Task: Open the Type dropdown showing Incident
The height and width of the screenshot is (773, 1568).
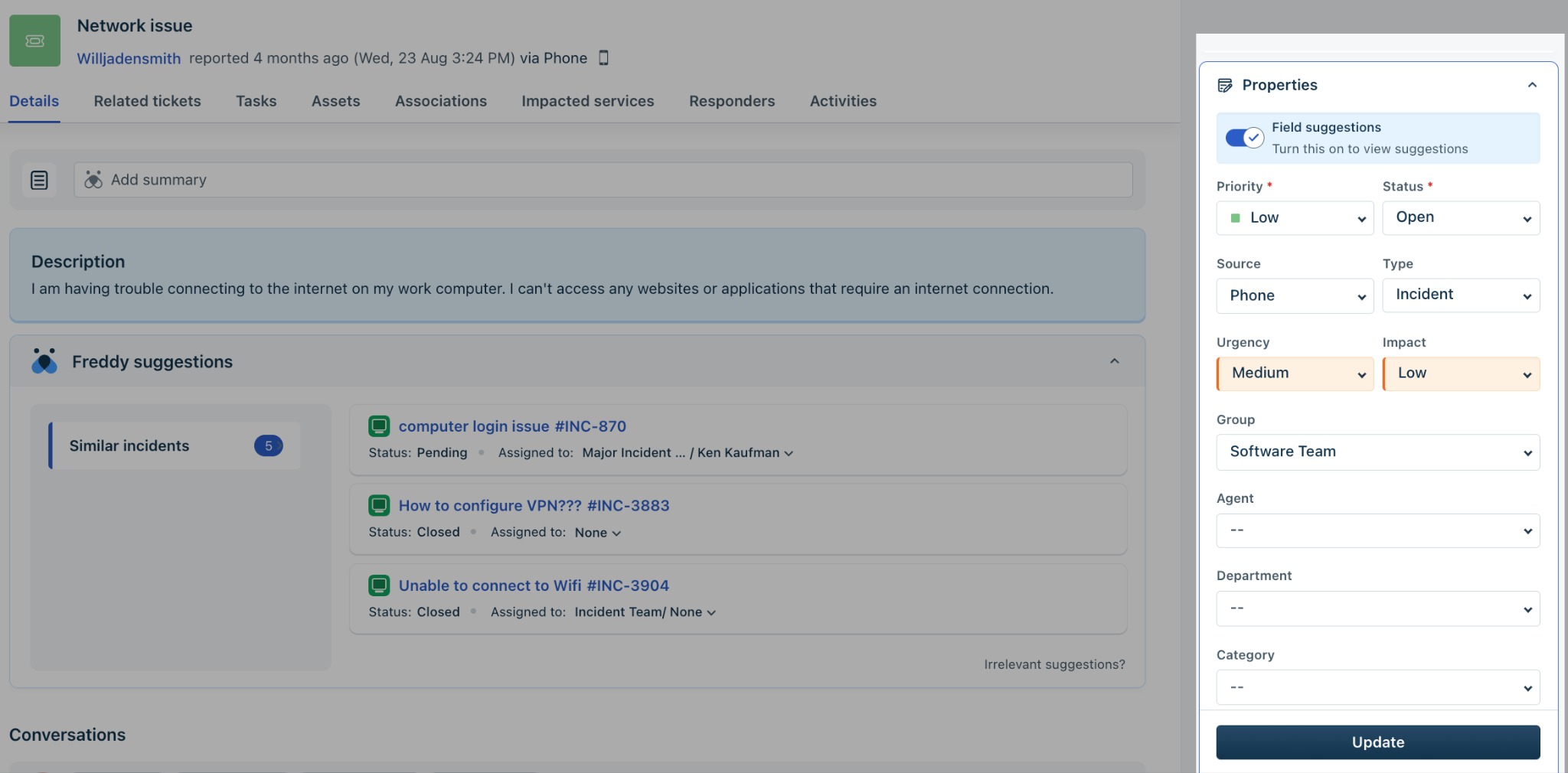Action: coord(1461,295)
